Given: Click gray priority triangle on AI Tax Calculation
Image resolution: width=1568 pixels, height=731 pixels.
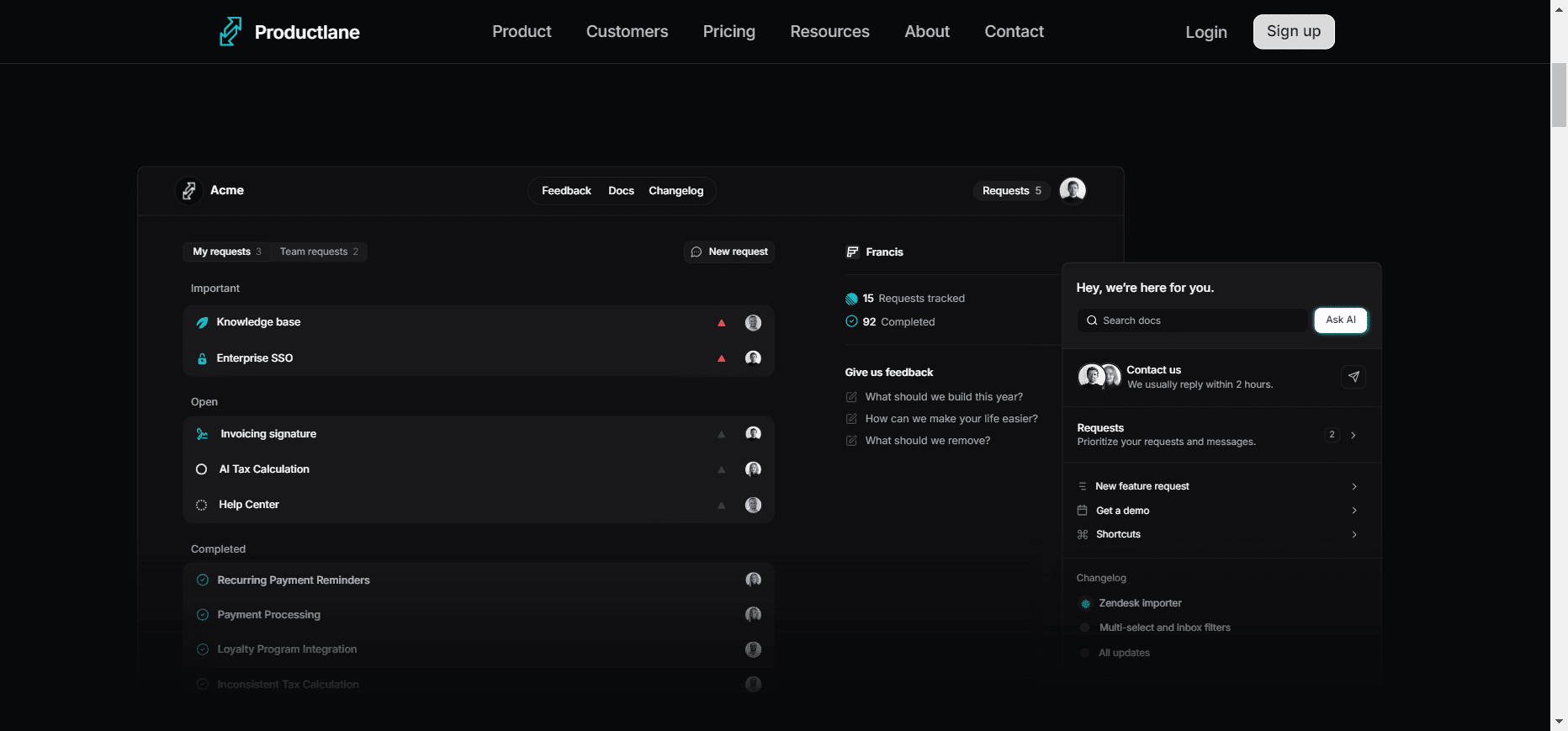Looking at the screenshot, I should point(721,469).
